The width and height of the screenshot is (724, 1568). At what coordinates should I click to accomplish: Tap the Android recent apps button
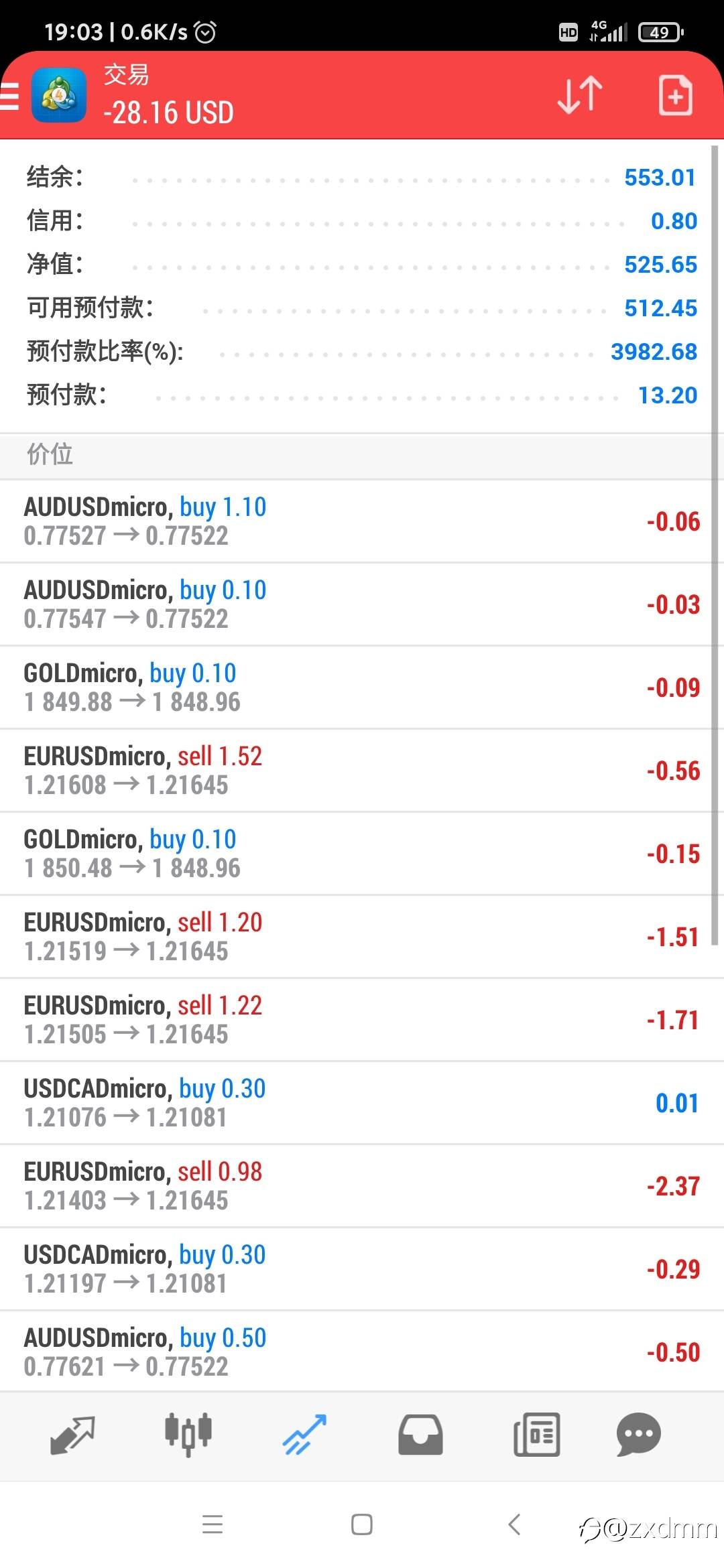(213, 1524)
